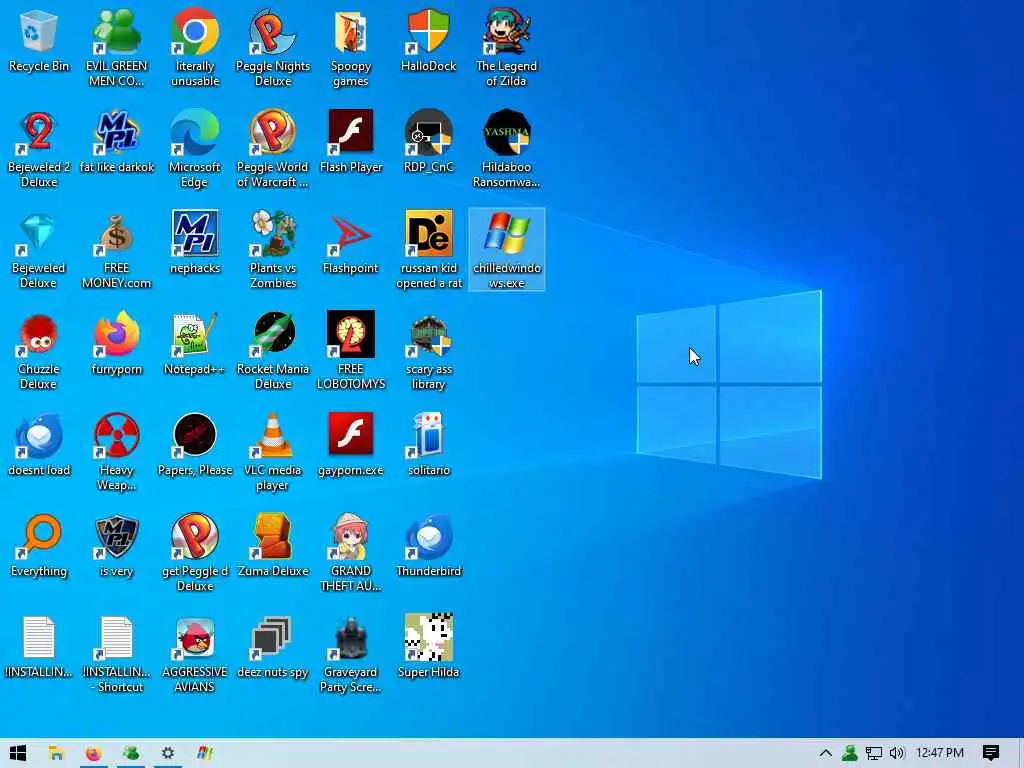Click the Peggle World of Warcraft icon
The height and width of the screenshot is (768, 1024).
[272, 148]
